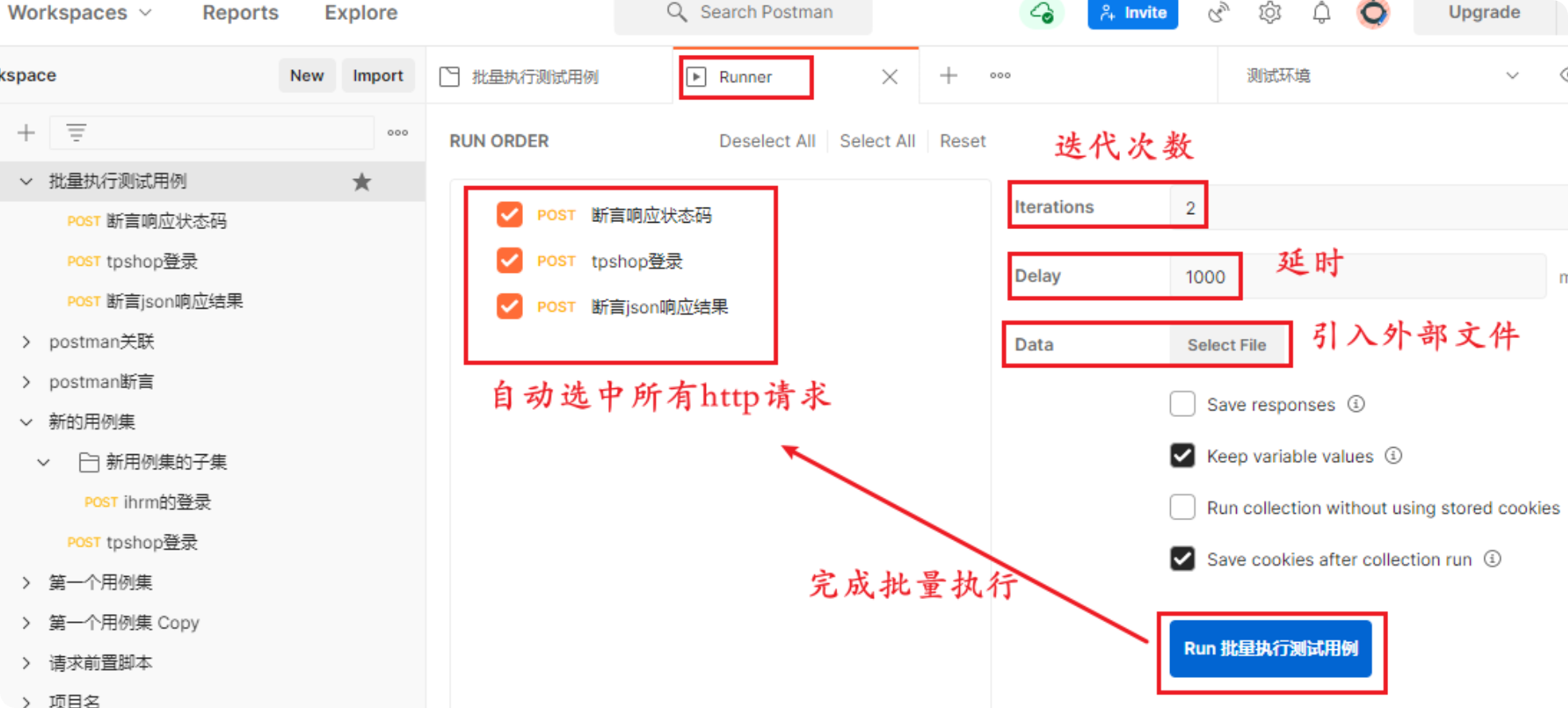Click the folder icon of 新用例集的子集
Screen dimensions: 1568x708
tap(88, 462)
